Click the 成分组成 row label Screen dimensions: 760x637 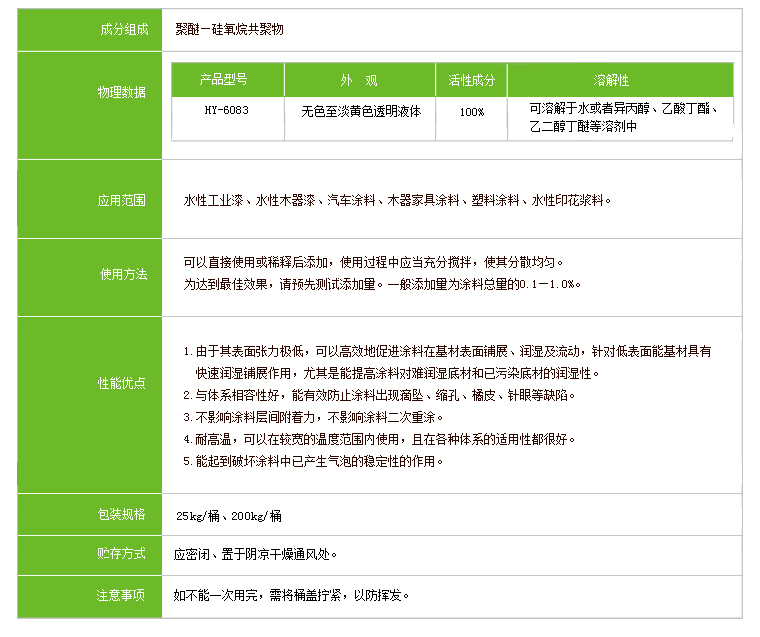[x=124, y=30]
